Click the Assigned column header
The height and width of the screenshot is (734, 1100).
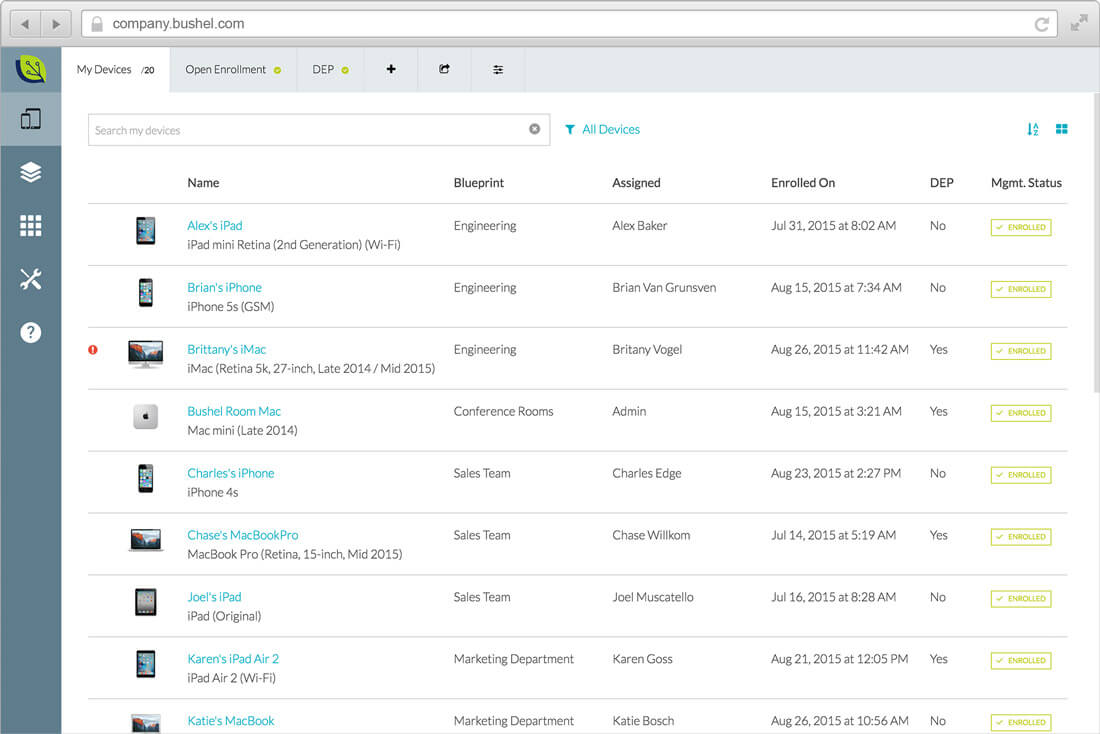(x=636, y=182)
